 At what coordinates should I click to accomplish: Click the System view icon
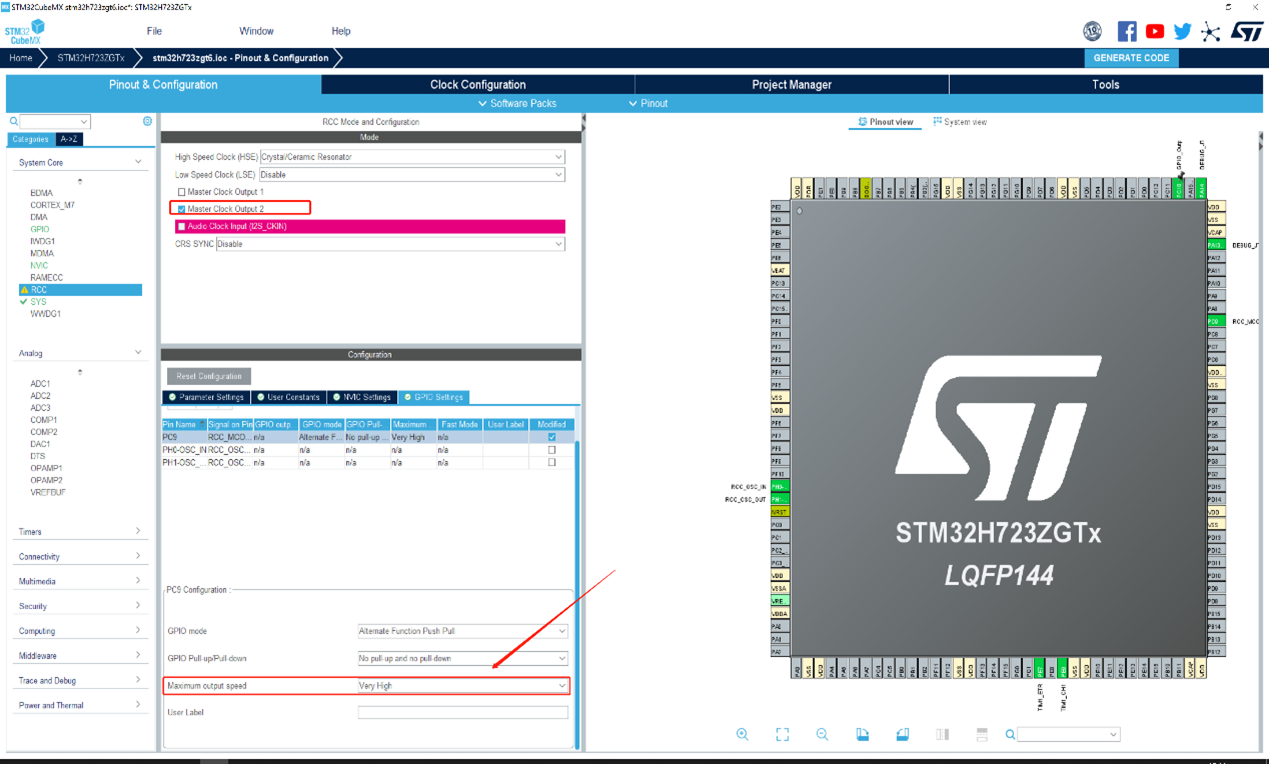pos(937,122)
